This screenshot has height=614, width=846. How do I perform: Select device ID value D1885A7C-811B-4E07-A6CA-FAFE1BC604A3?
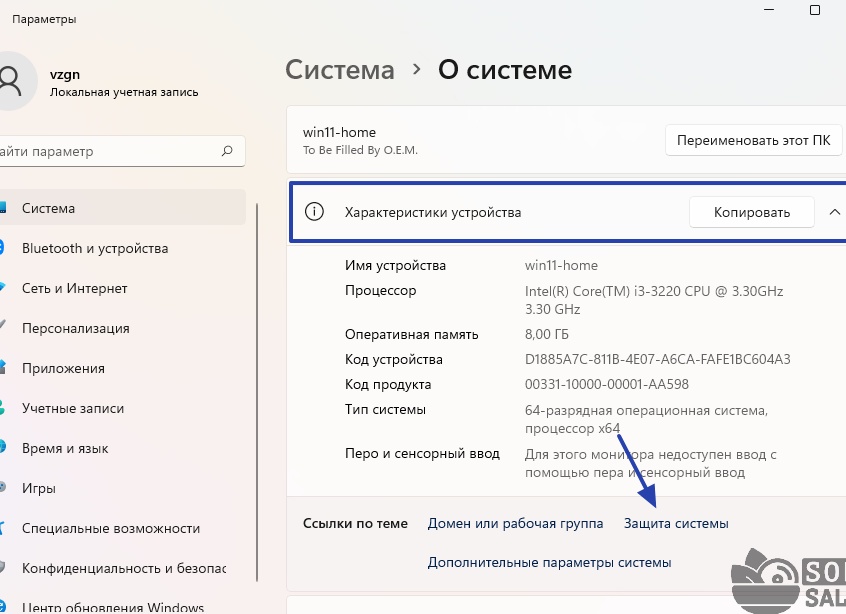click(x=657, y=359)
